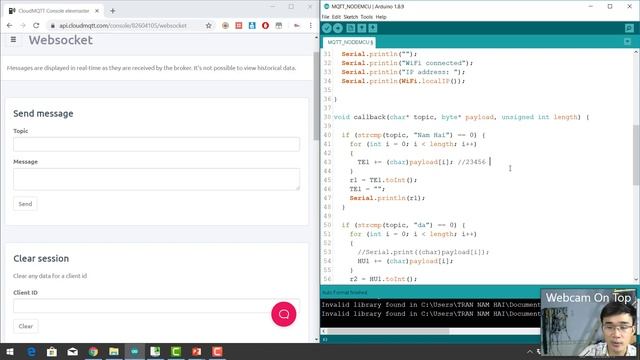This screenshot has height=360, width=640.
Task: Reload the CloudMQTT page
Action: (x=36, y=25)
